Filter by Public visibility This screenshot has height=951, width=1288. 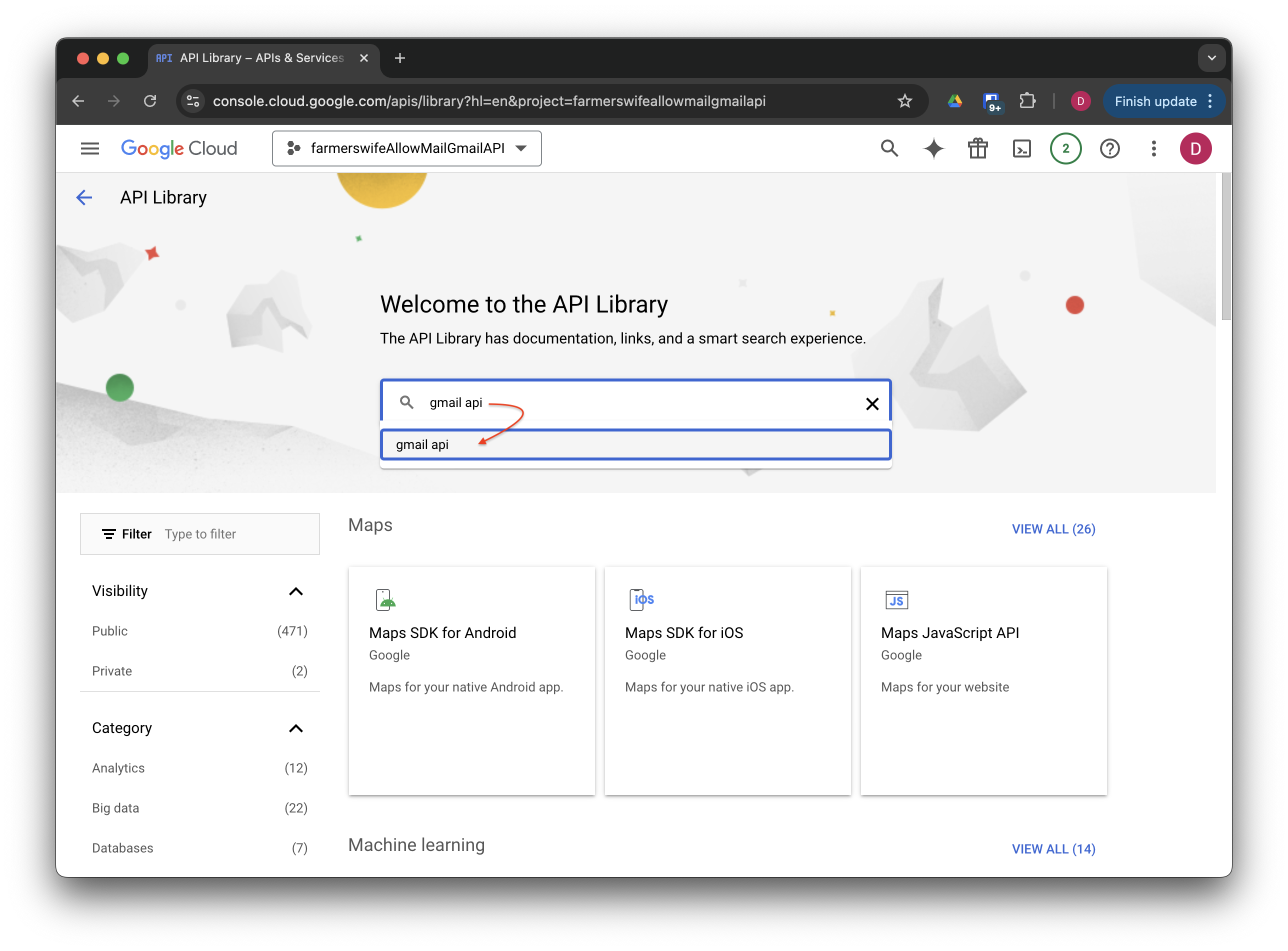tap(110, 631)
